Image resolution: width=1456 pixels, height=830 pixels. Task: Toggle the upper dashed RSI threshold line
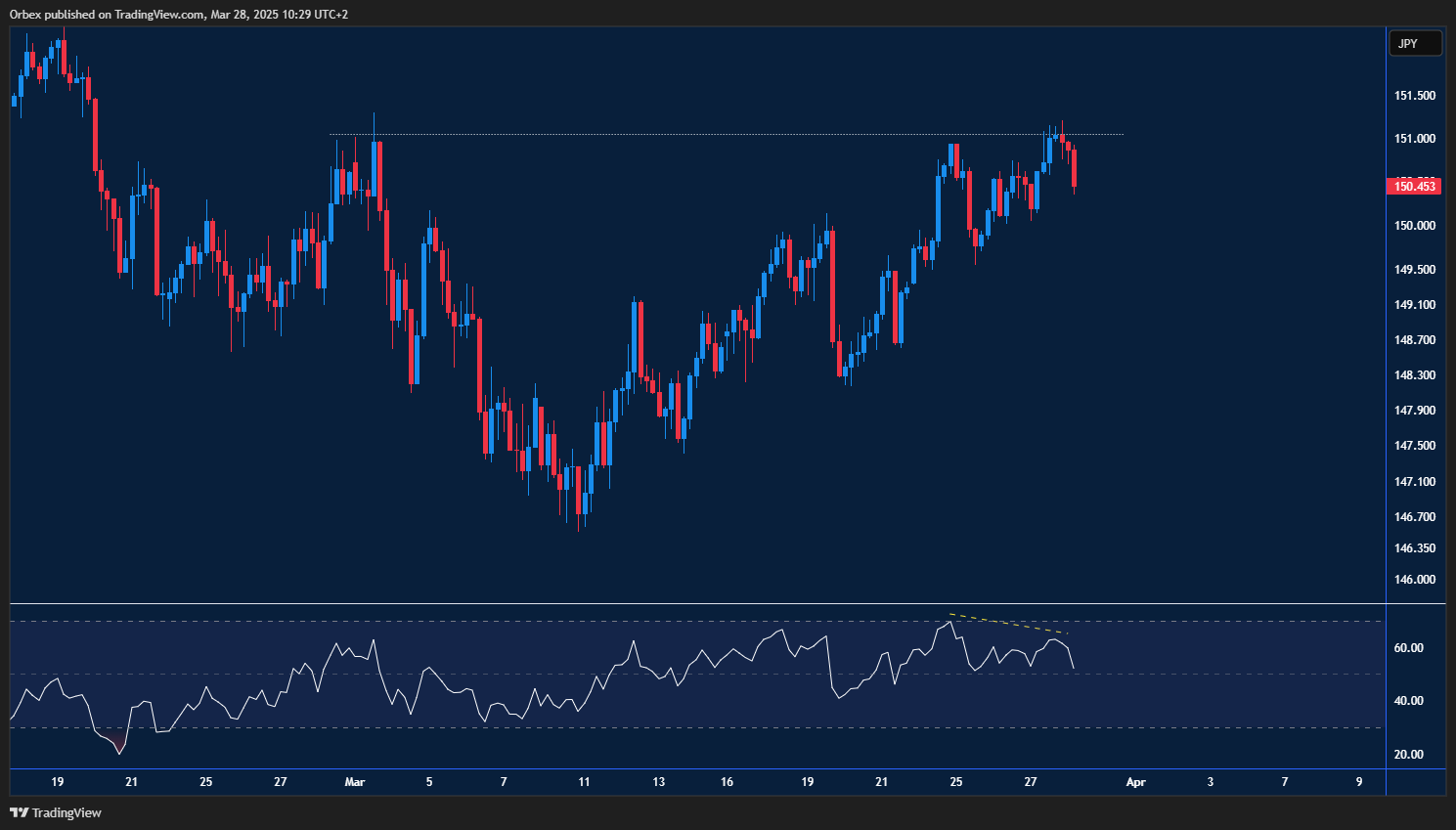(x=684, y=623)
